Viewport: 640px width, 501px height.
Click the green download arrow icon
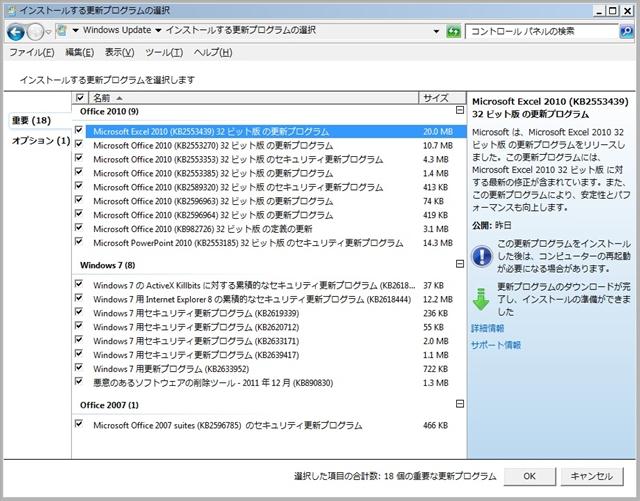point(481,299)
